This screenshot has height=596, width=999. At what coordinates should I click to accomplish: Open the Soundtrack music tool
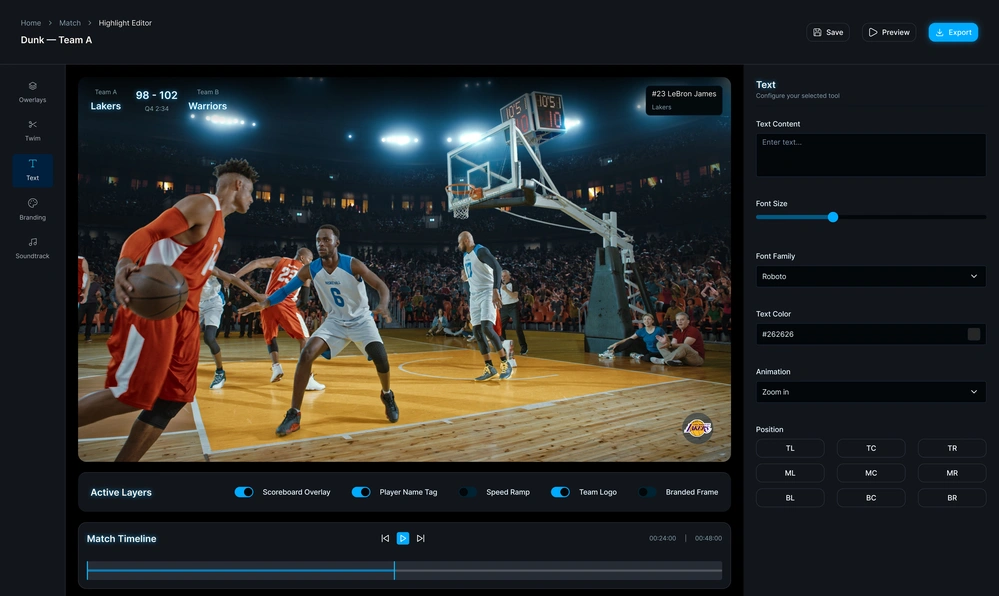coord(32,242)
